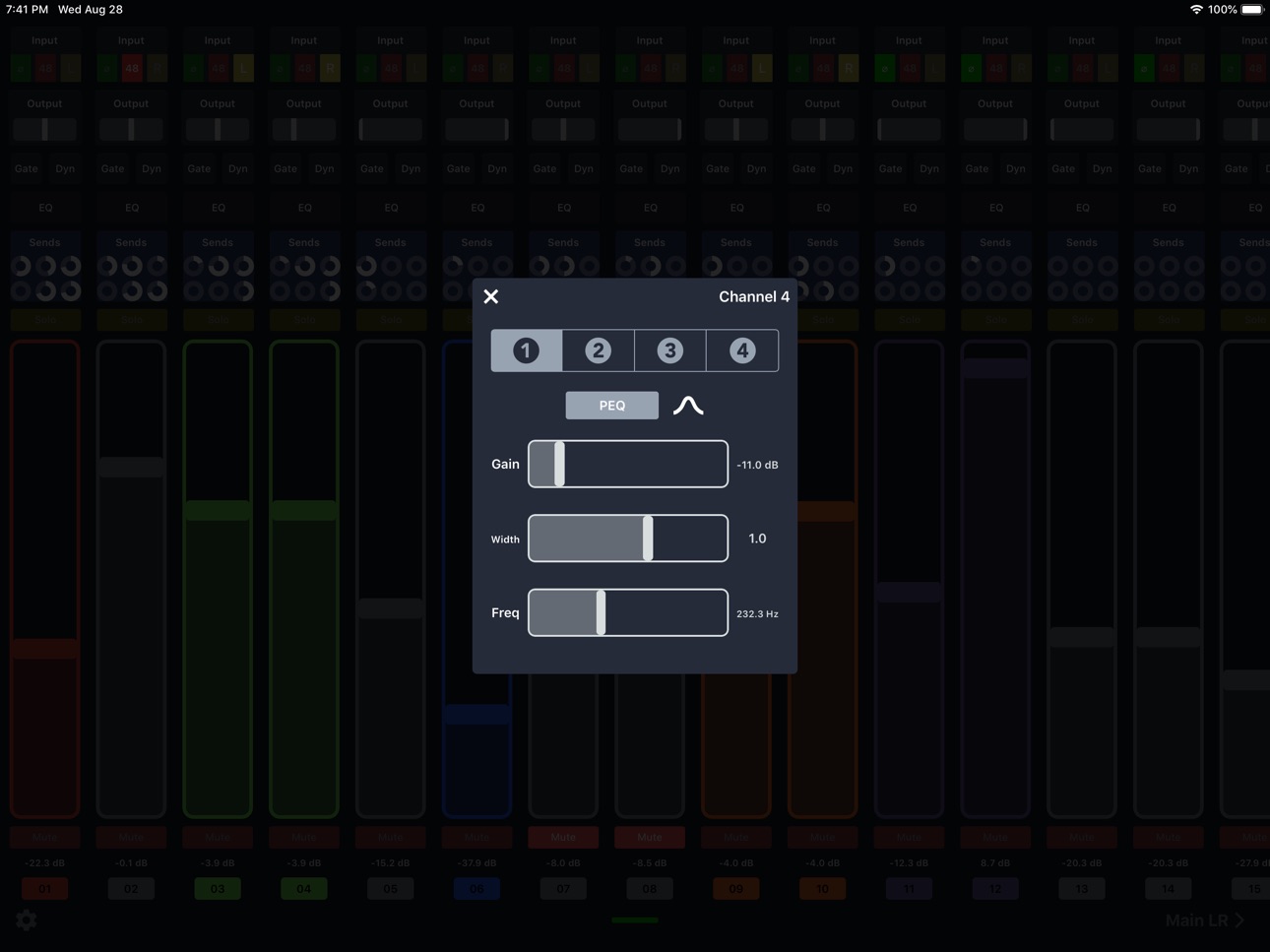The height and width of the screenshot is (952, 1270).
Task: Close the Channel 4 EQ popup
Action: point(491,296)
